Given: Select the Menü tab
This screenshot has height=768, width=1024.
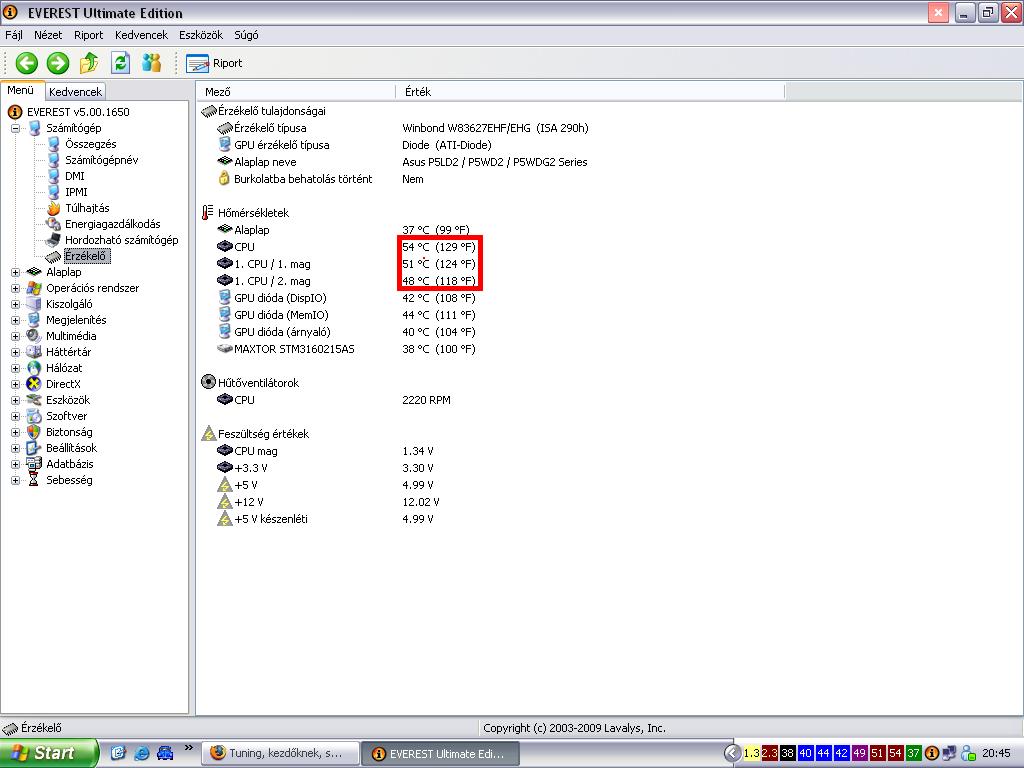Looking at the screenshot, I should 21,91.
